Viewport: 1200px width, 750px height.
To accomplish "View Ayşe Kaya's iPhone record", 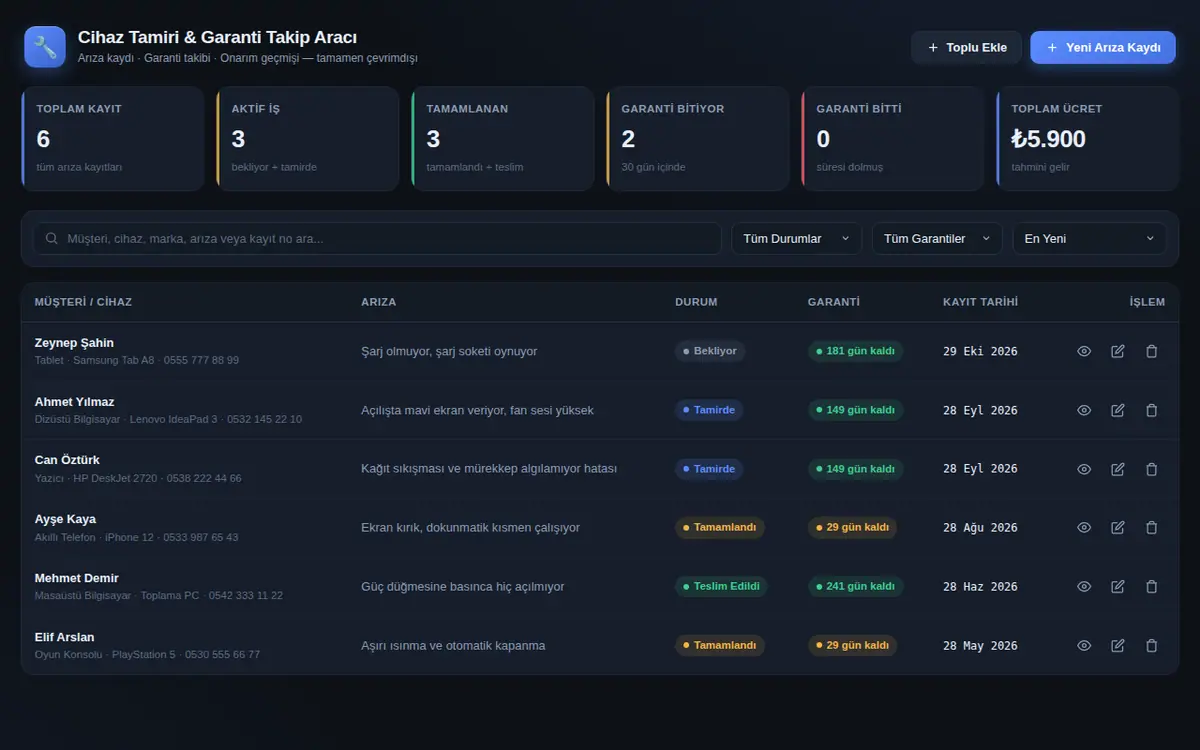I will (1084, 527).
